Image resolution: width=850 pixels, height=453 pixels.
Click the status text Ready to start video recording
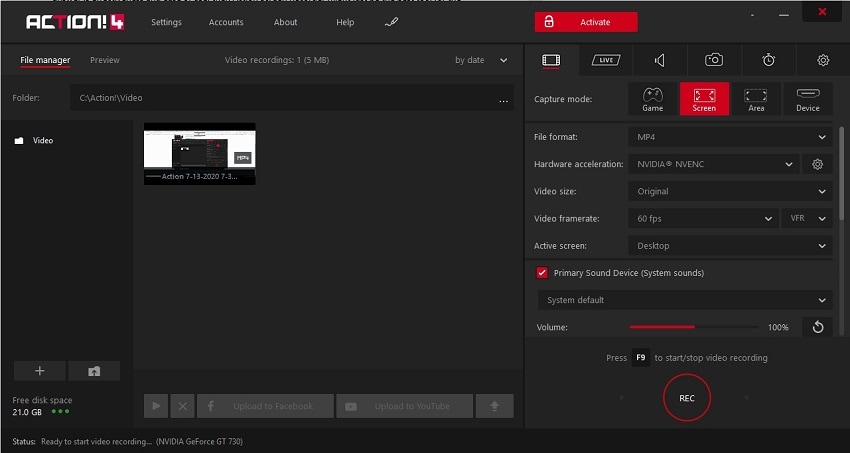coord(96,442)
